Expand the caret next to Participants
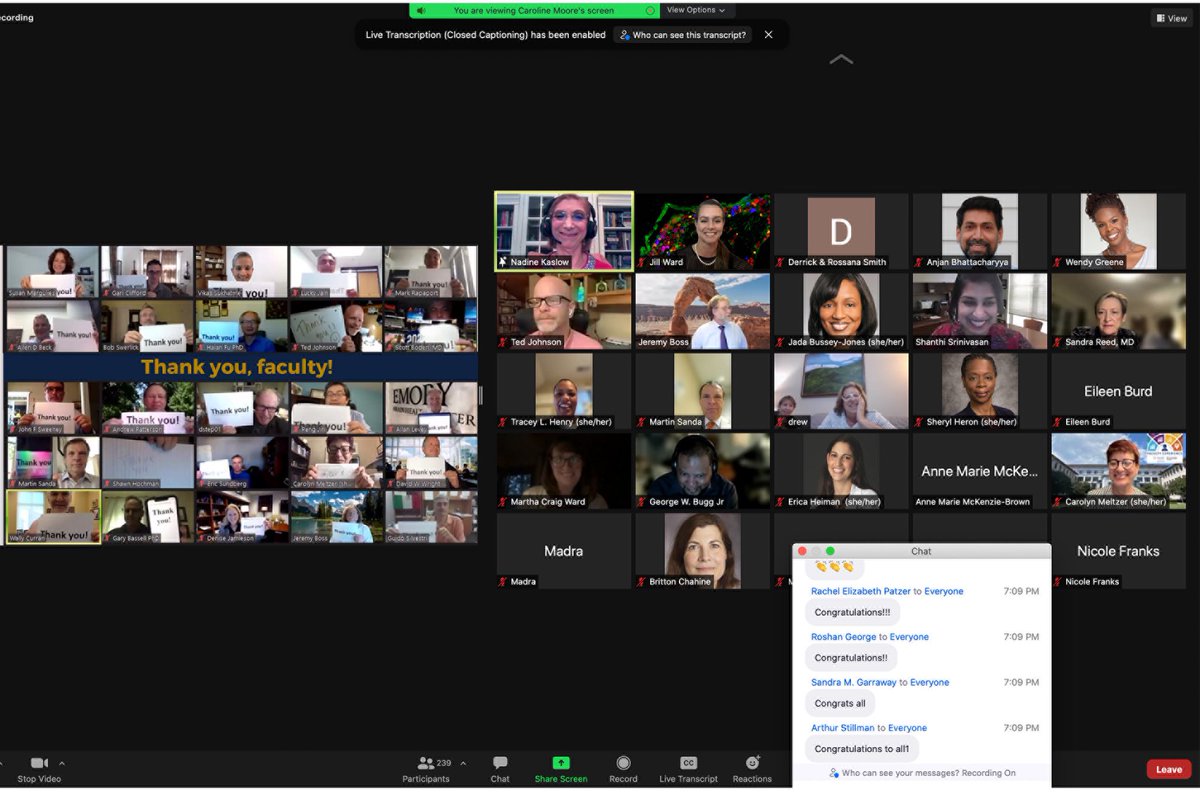The image size is (1200, 792). coord(462,763)
